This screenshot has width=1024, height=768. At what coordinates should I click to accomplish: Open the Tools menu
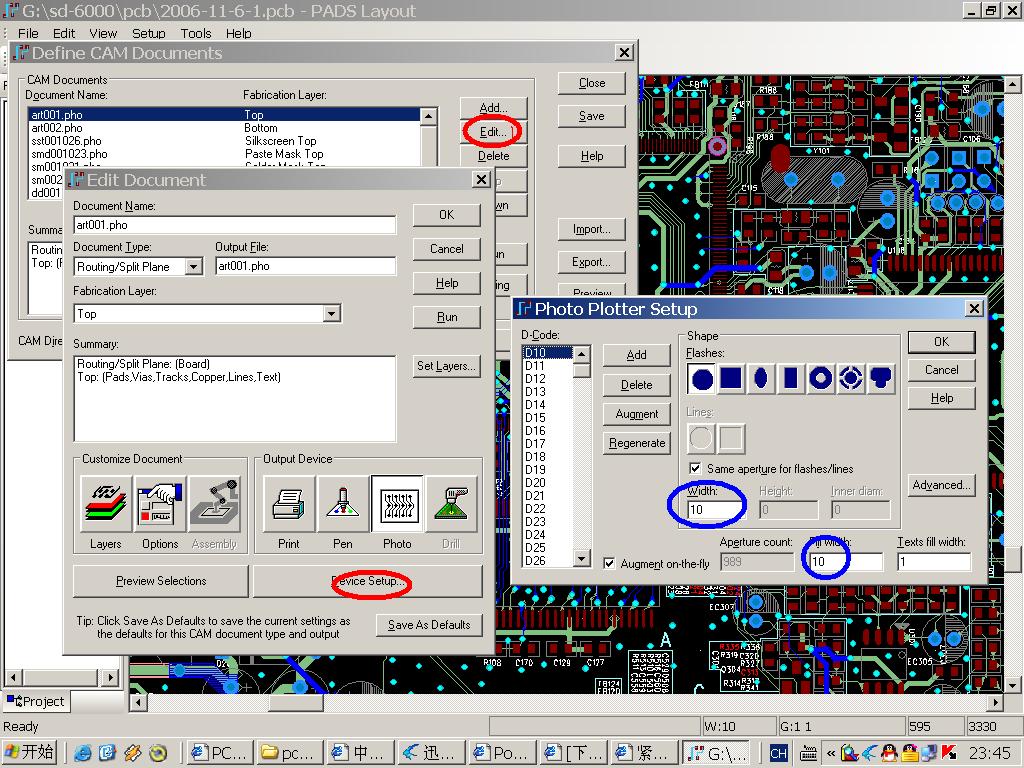pyautogui.click(x=196, y=33)
